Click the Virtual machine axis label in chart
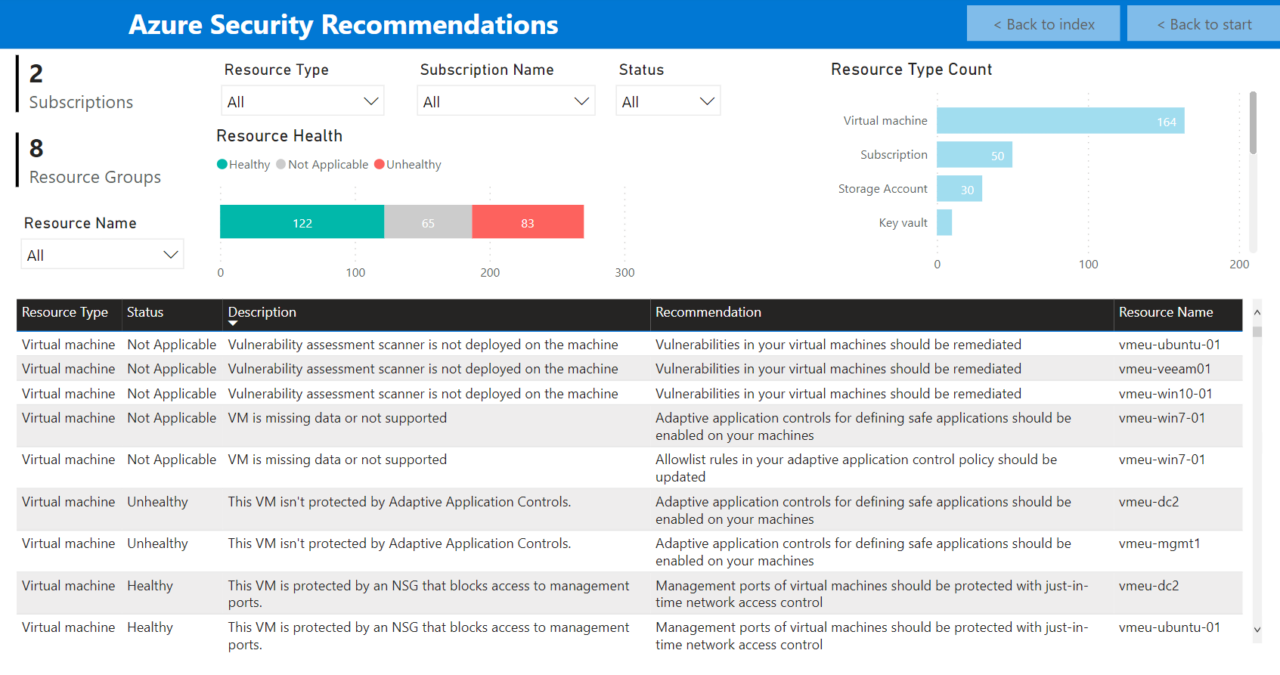1280x675 pixels. [x=885, y=121]
